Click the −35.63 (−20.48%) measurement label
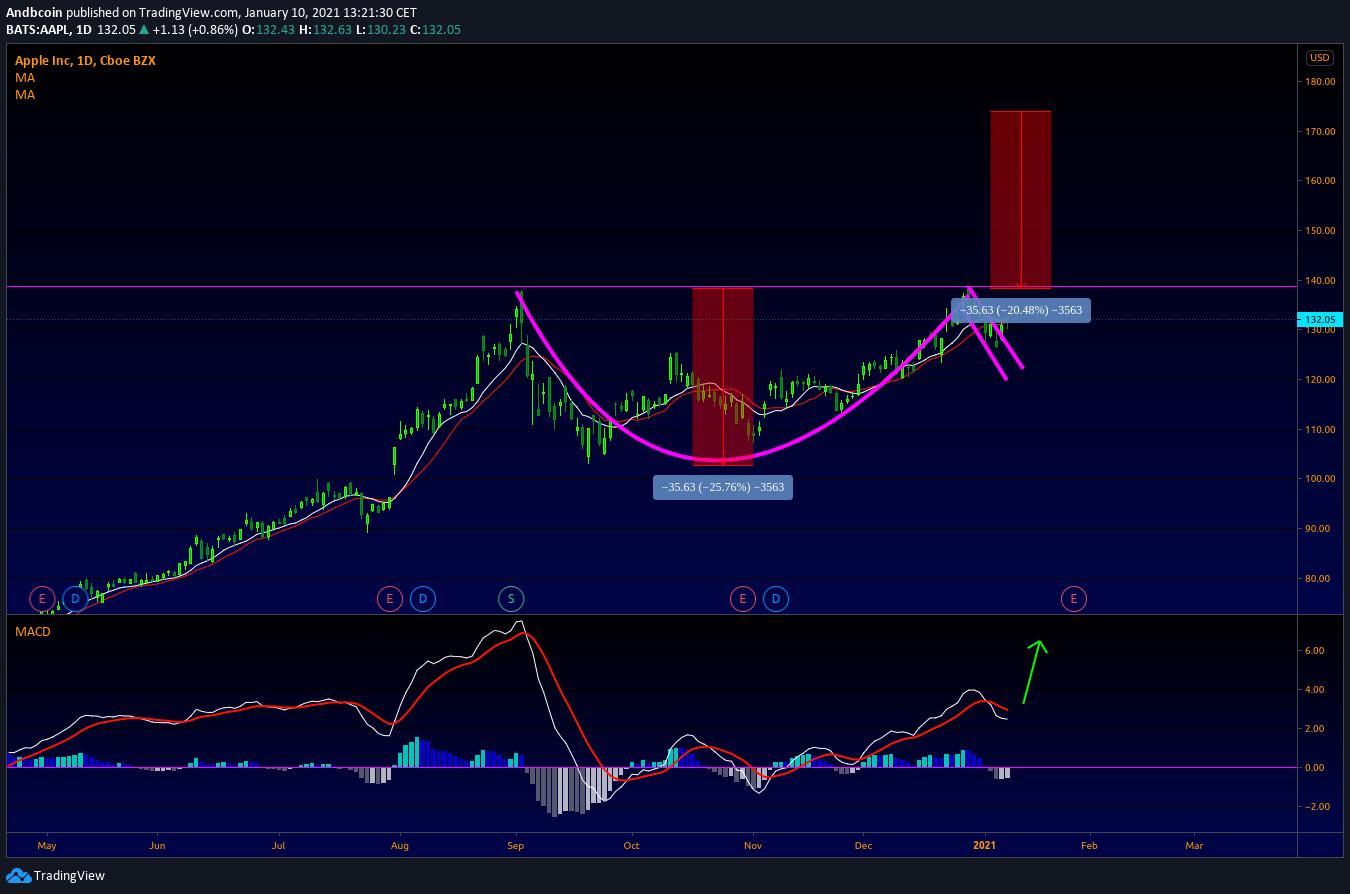The width and height of the screenshot is (1350, 894). [1021, 310]
